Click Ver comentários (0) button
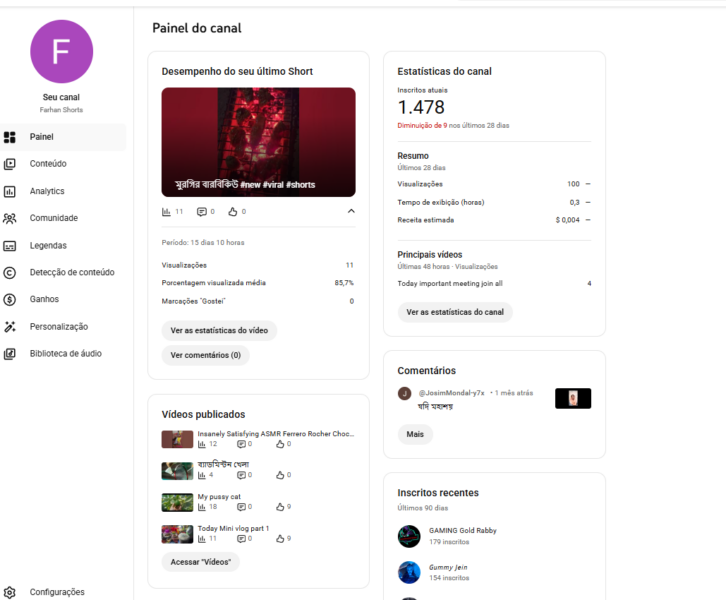The width and height of the screenshot is (726, 600). coord(206,355)
